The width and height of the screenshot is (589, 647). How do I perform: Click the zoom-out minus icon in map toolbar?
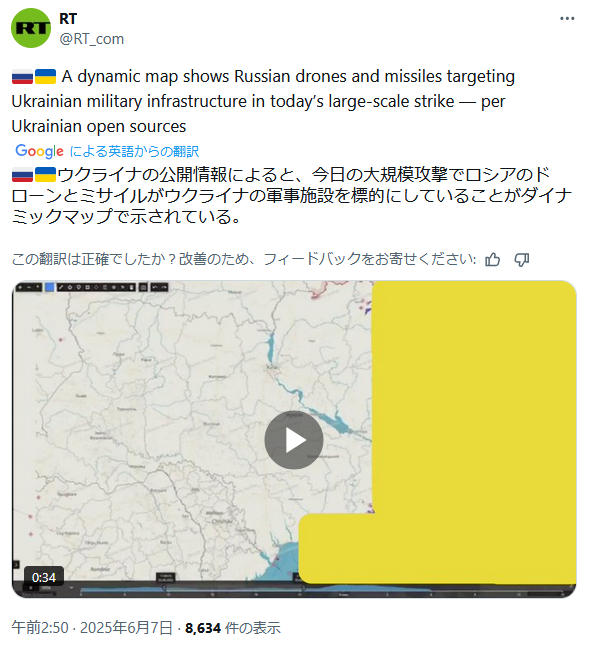tap(29, 287)
